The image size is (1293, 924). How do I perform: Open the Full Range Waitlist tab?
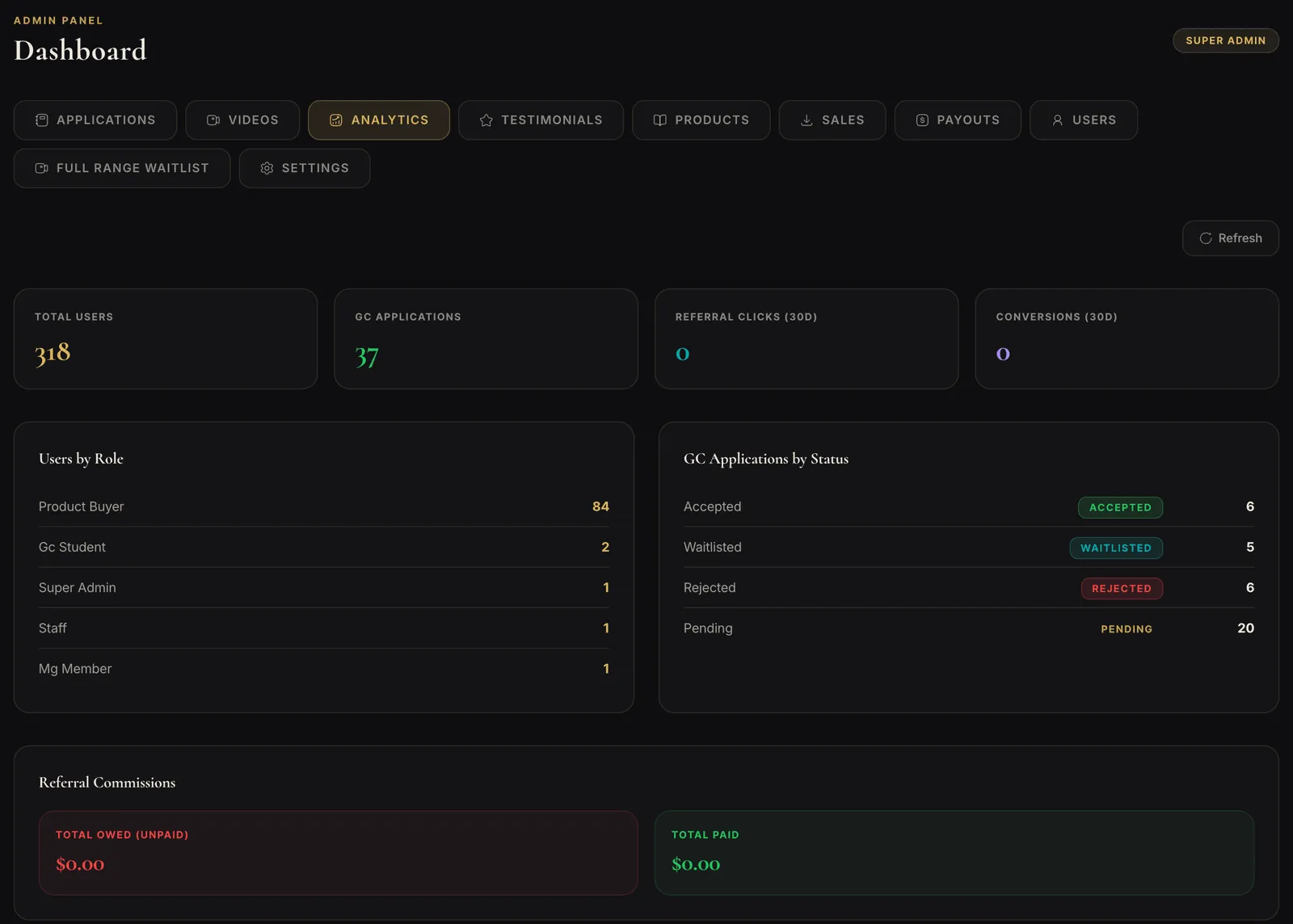click(122, 168)
